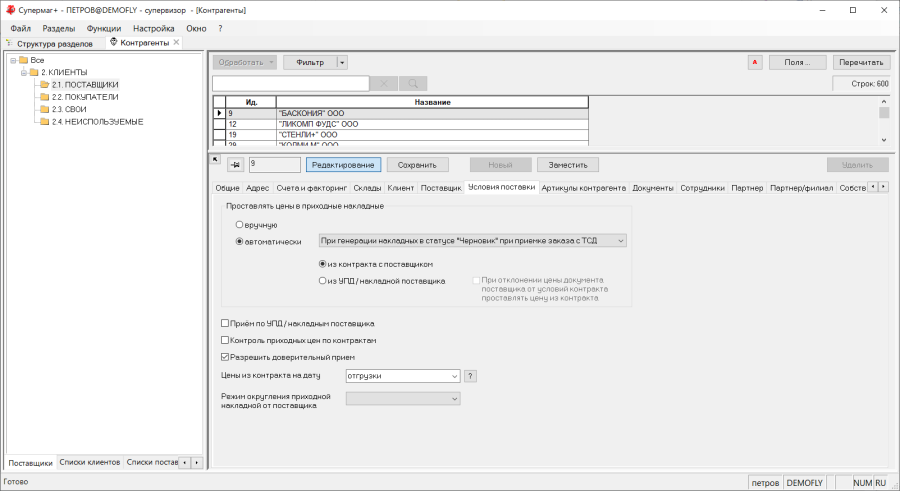The width and height of the screenshot is (900, 491).
Task: Close the Контрагенты tab with its X
Action: [x=177, y=43]
